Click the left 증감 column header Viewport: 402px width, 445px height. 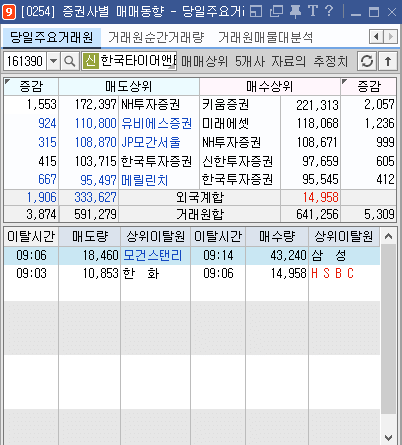(x=31, y=87)
